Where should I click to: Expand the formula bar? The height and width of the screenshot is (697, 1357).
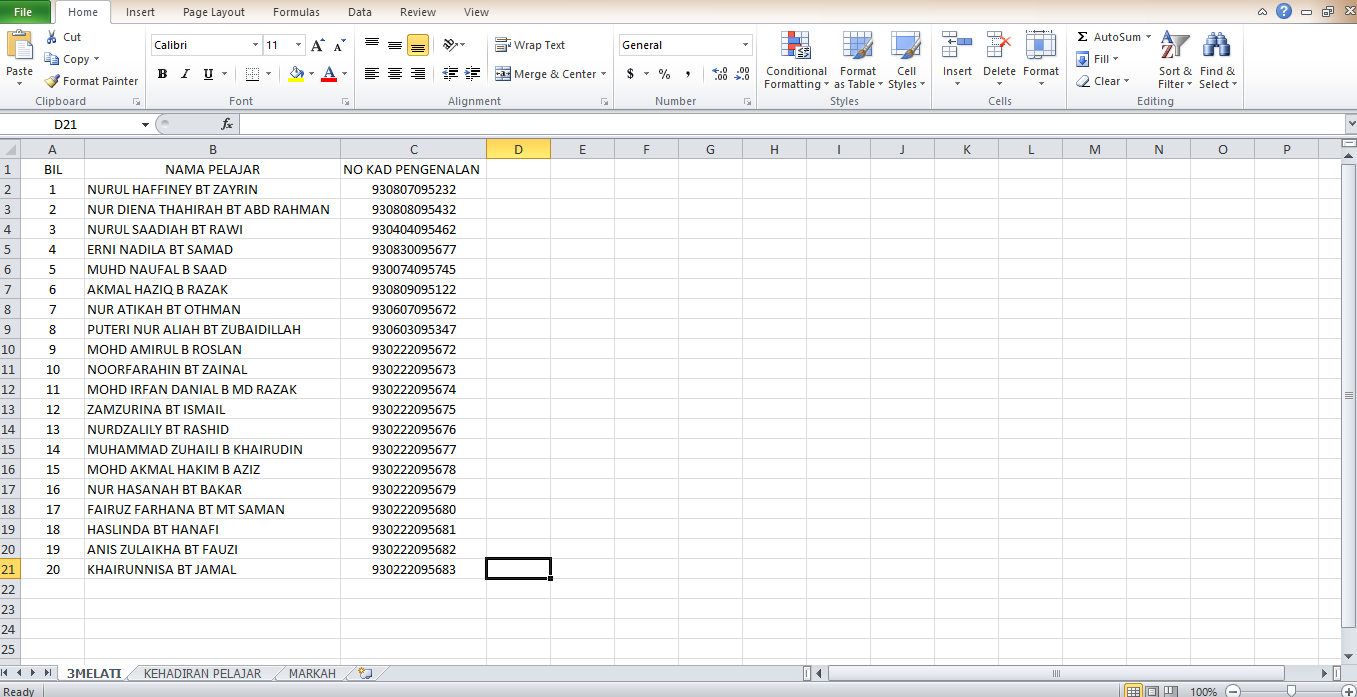[1350, 123]
